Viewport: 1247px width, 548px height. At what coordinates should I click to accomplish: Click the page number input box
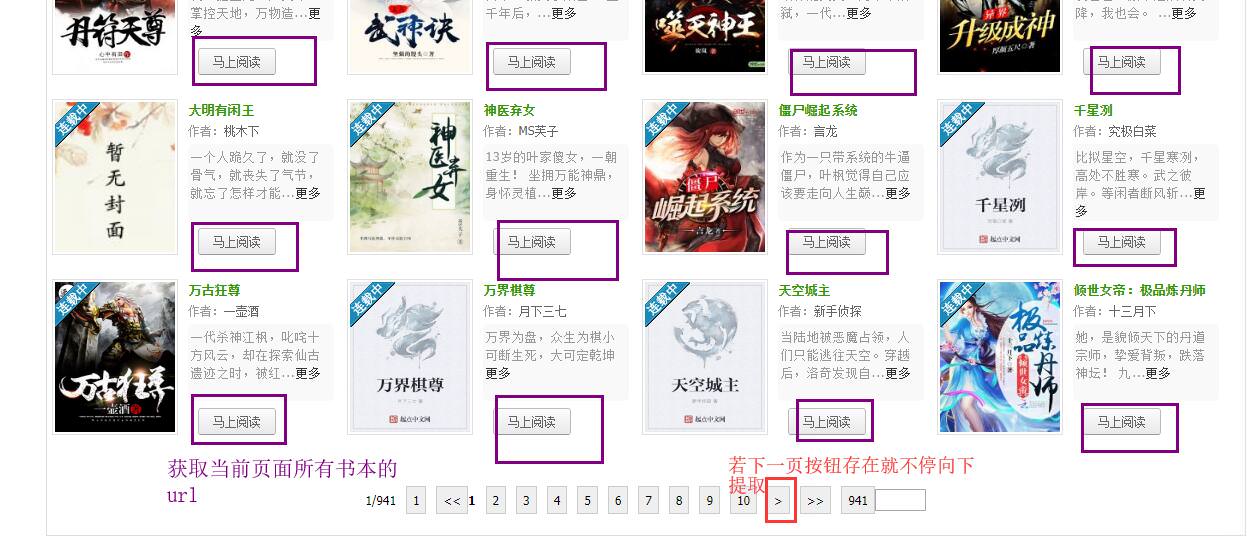tap(900, 500)
